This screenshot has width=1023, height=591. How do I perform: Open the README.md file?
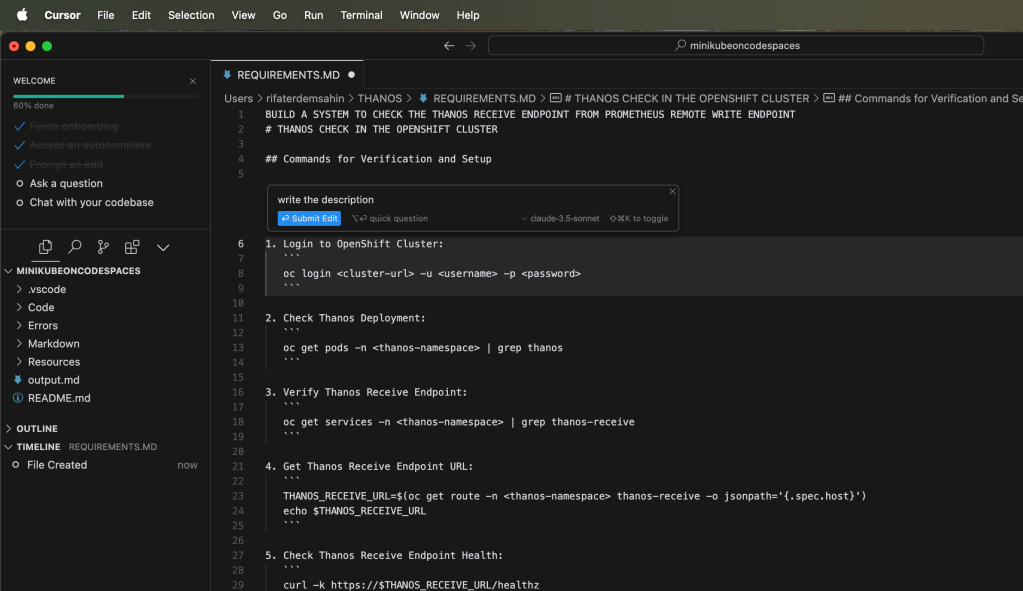pos(59,398)
